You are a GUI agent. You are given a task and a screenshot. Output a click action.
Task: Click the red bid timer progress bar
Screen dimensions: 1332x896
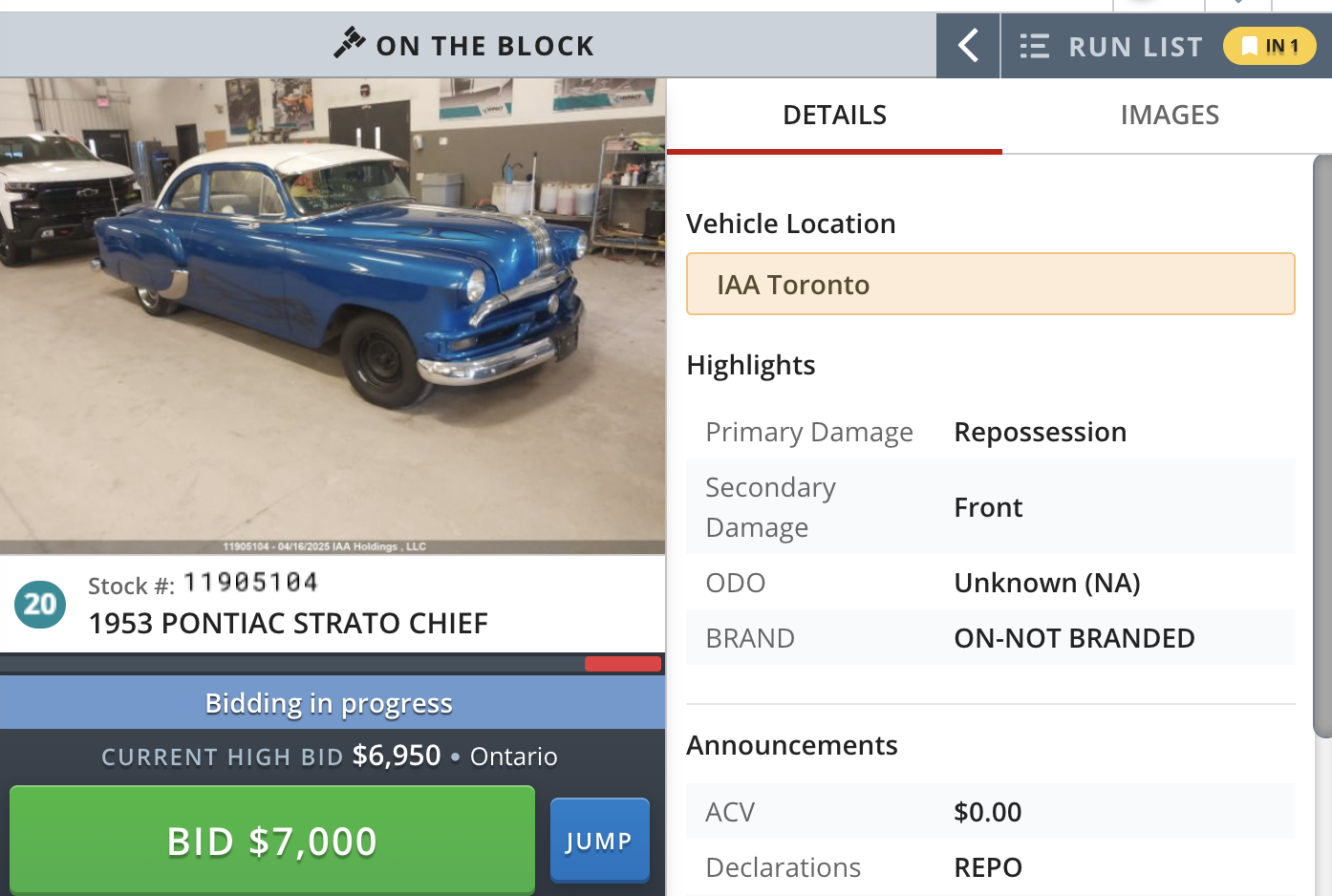pyautogui.click(x=623, y=664)
